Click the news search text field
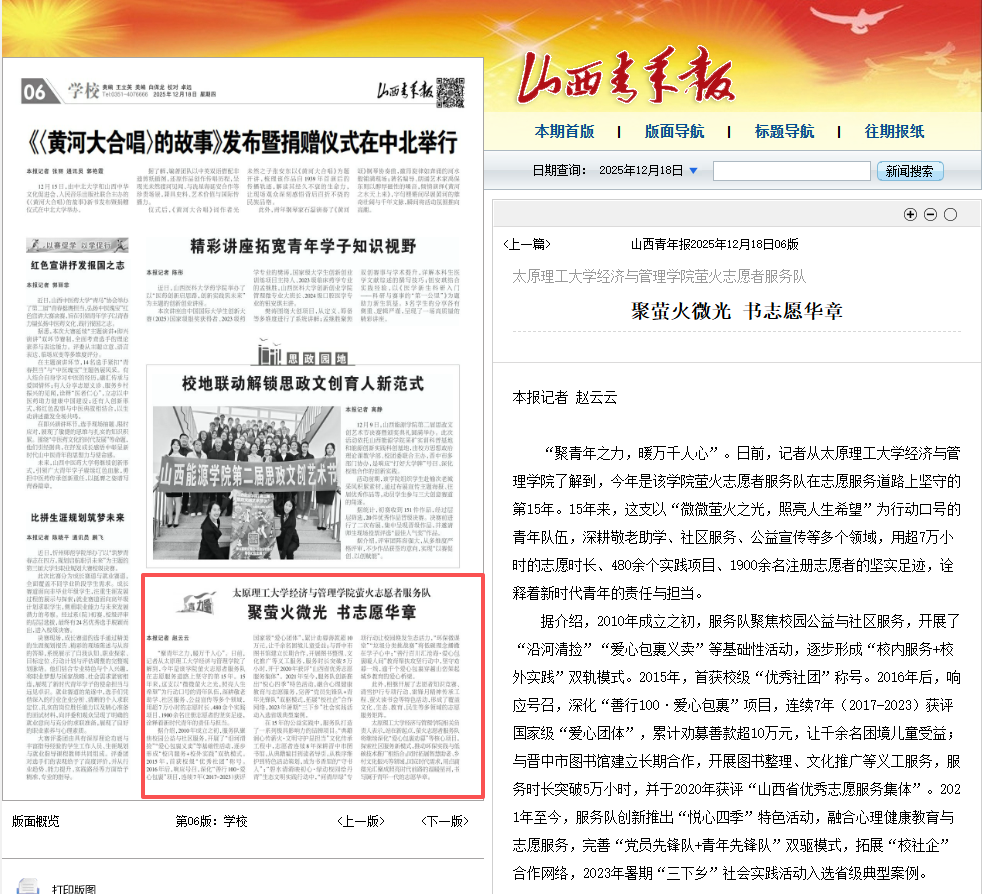The image size is (982, 894). coord(791,171)
